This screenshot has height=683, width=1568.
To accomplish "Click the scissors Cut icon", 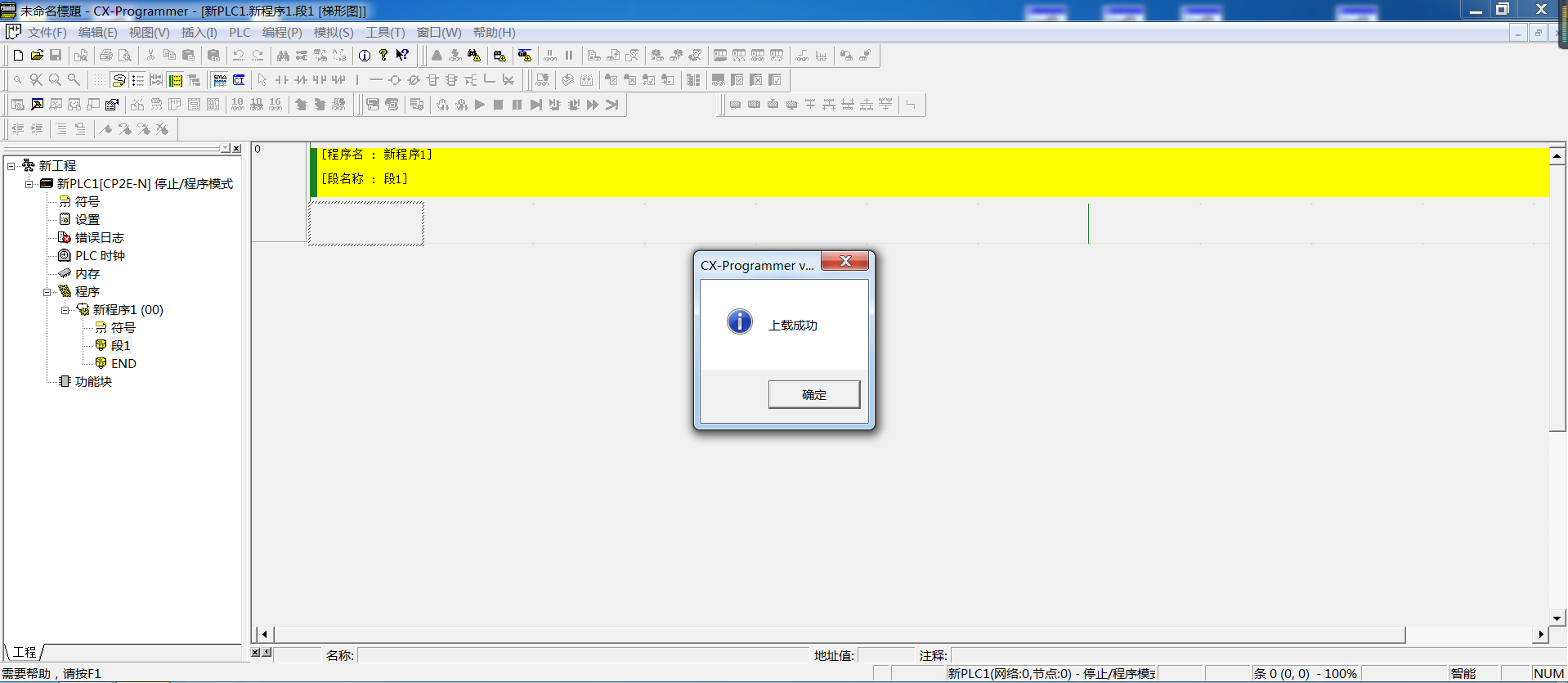I will tap(150, 56).
